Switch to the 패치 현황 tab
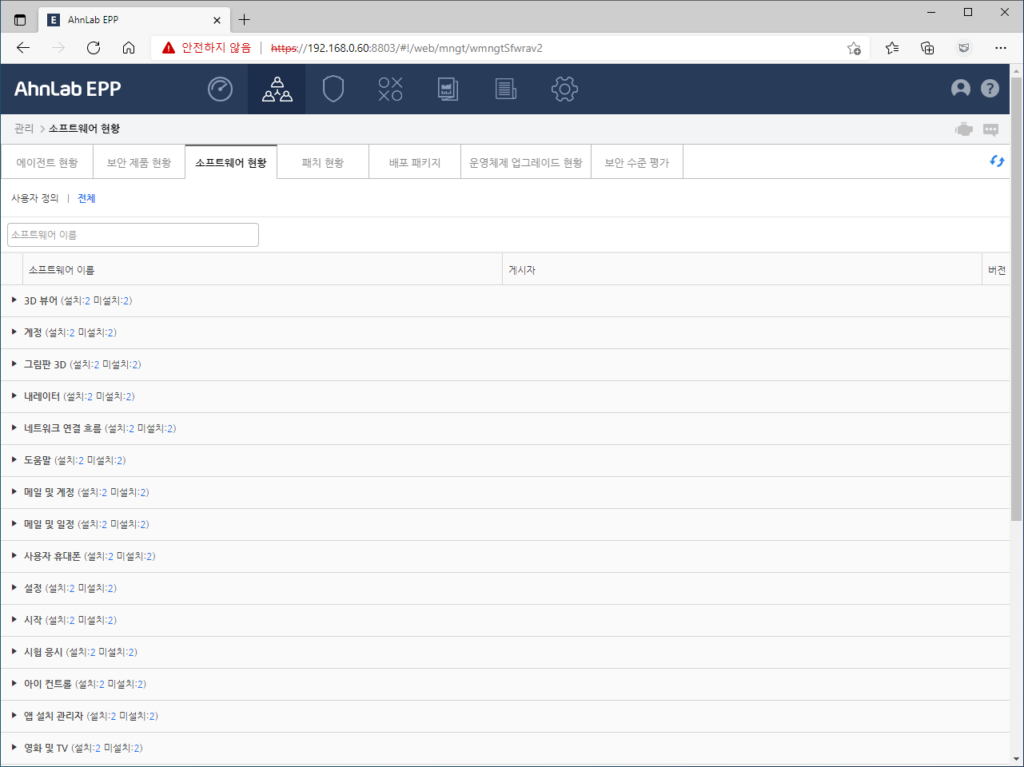Screen dimensions: 1024x767 point(323,161)
